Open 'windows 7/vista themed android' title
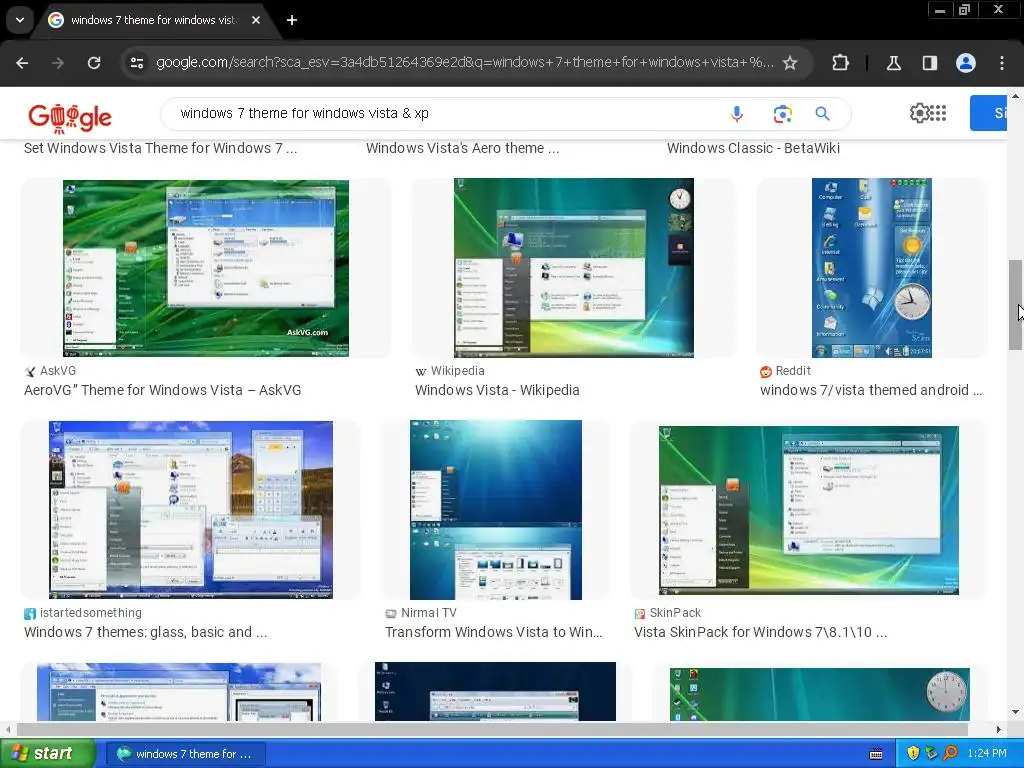Image resolution: width=1024 pixels, height=768 pixels. point(871,391)
